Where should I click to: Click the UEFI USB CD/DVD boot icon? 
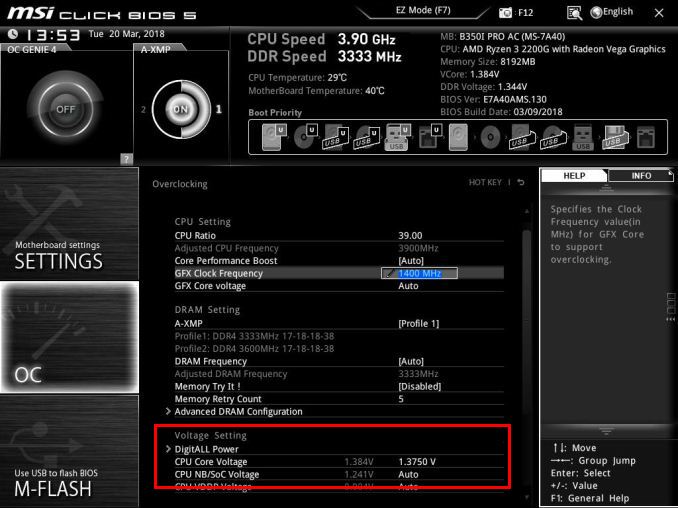367,137
